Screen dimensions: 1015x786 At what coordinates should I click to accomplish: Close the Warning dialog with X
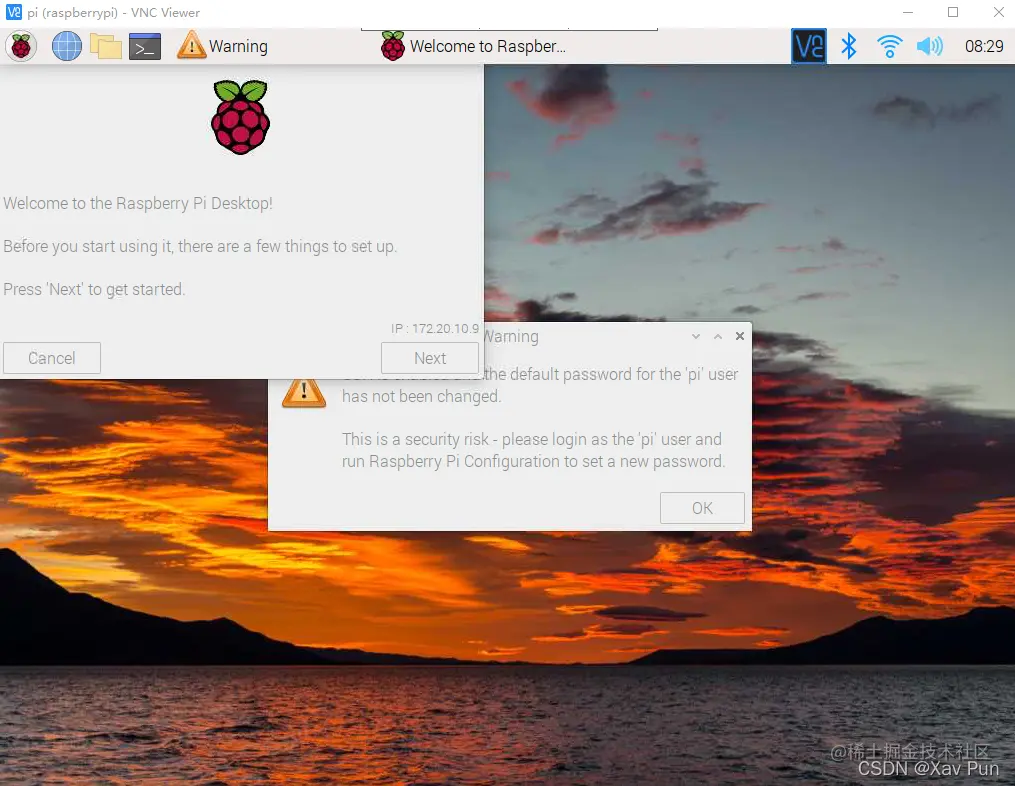click(x=740, y=336)
